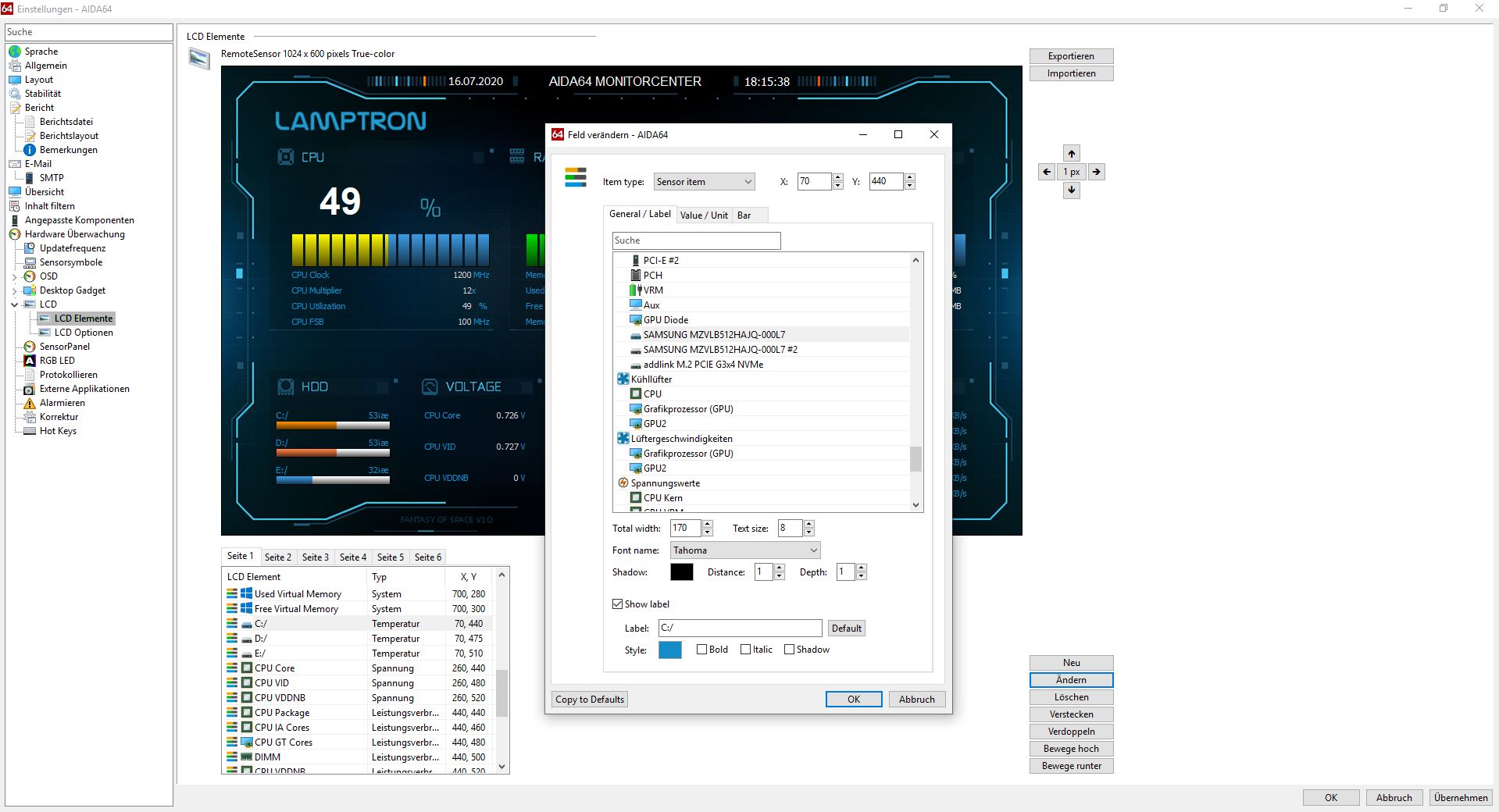Click the Verdoppeln button
This screenshot has height=812, width=1499.
point(1071,732)
